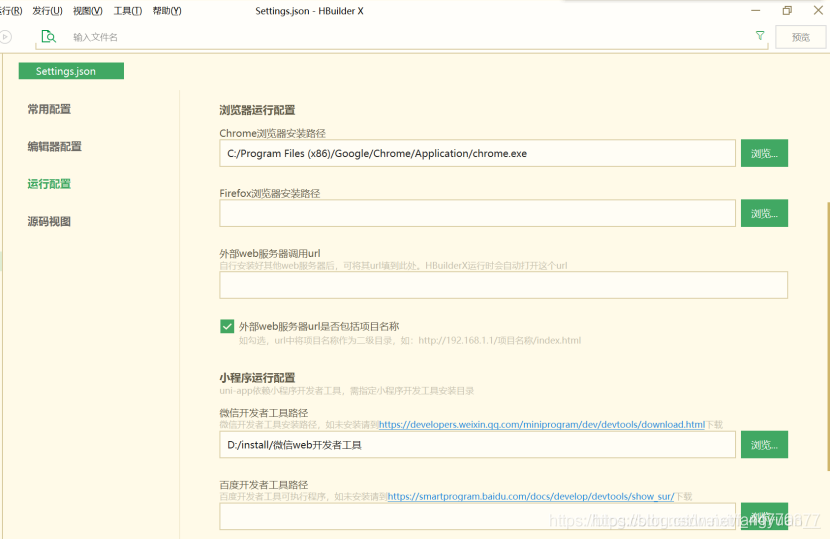830x539 pixels.
Task: Go to 常用配置 settings section
Action: pyautogui.click(x=49, y=109)
